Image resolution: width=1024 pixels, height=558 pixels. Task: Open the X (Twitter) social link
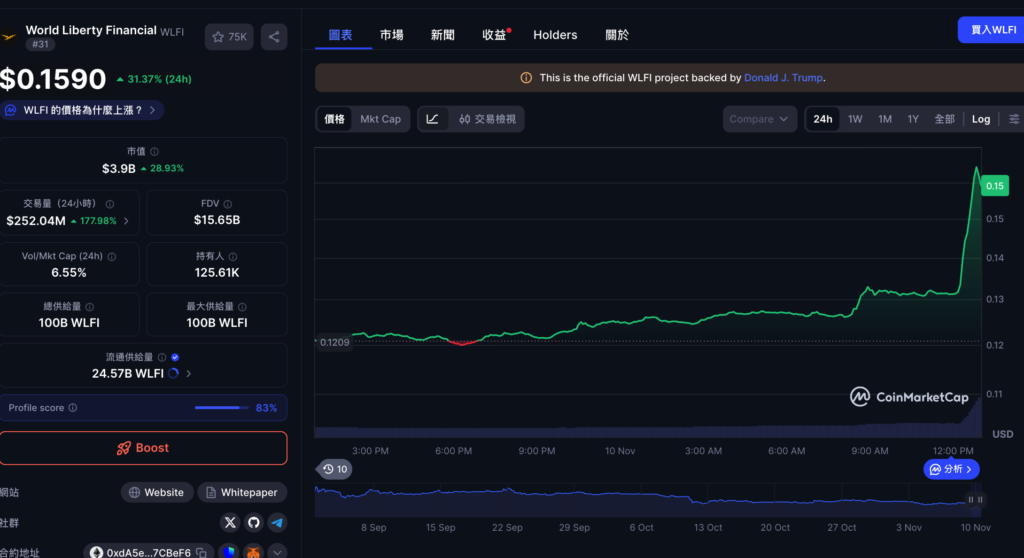click(x=231, y=522)
